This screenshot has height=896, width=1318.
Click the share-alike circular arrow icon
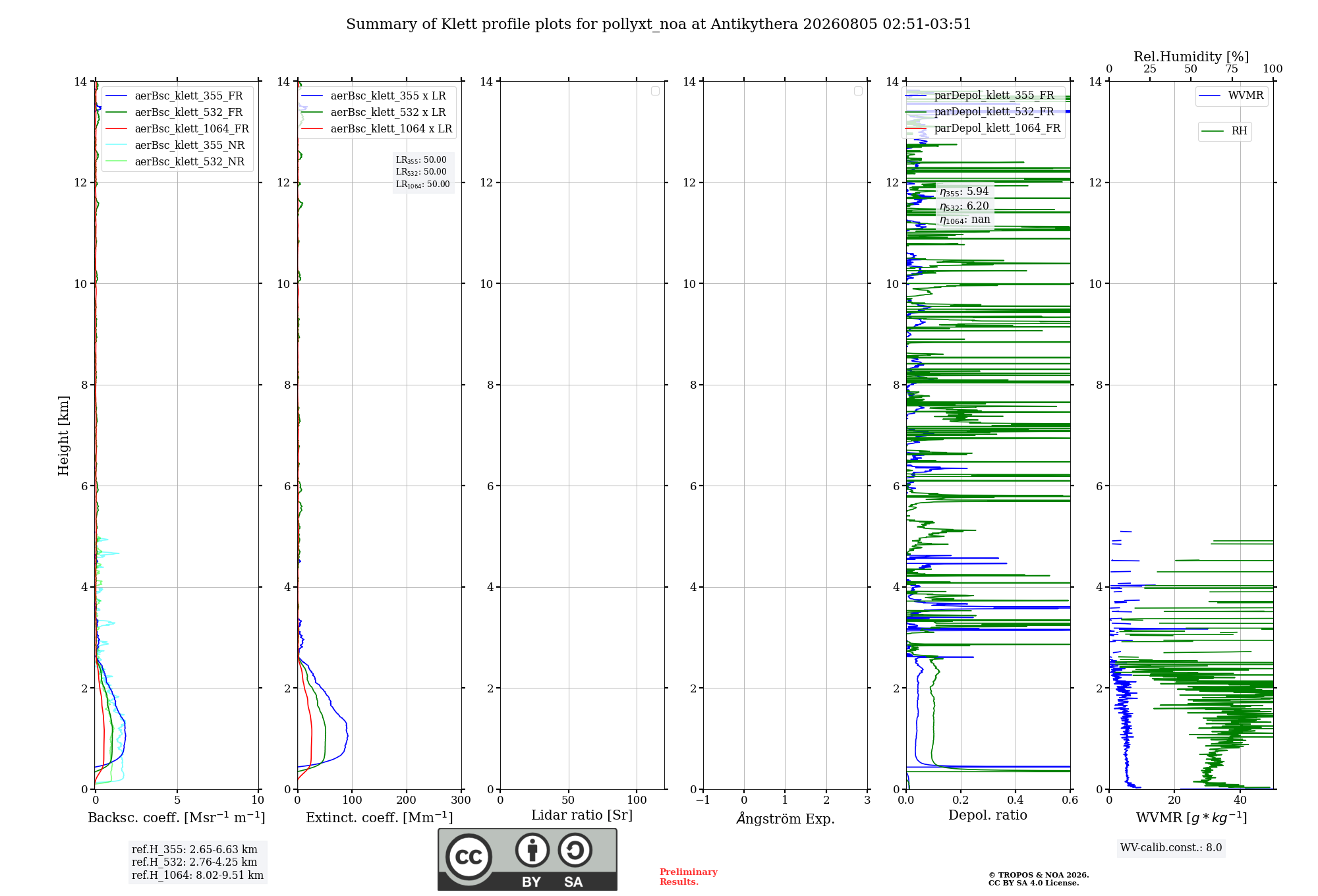pos(575,850)
